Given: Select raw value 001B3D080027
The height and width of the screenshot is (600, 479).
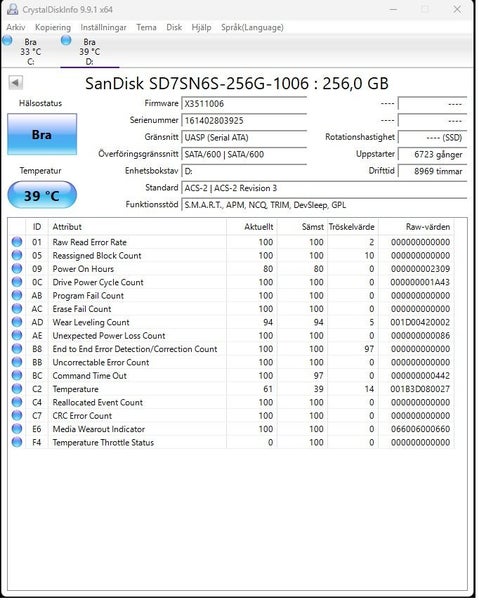Looking at the screenshot, I should point(420,389).
